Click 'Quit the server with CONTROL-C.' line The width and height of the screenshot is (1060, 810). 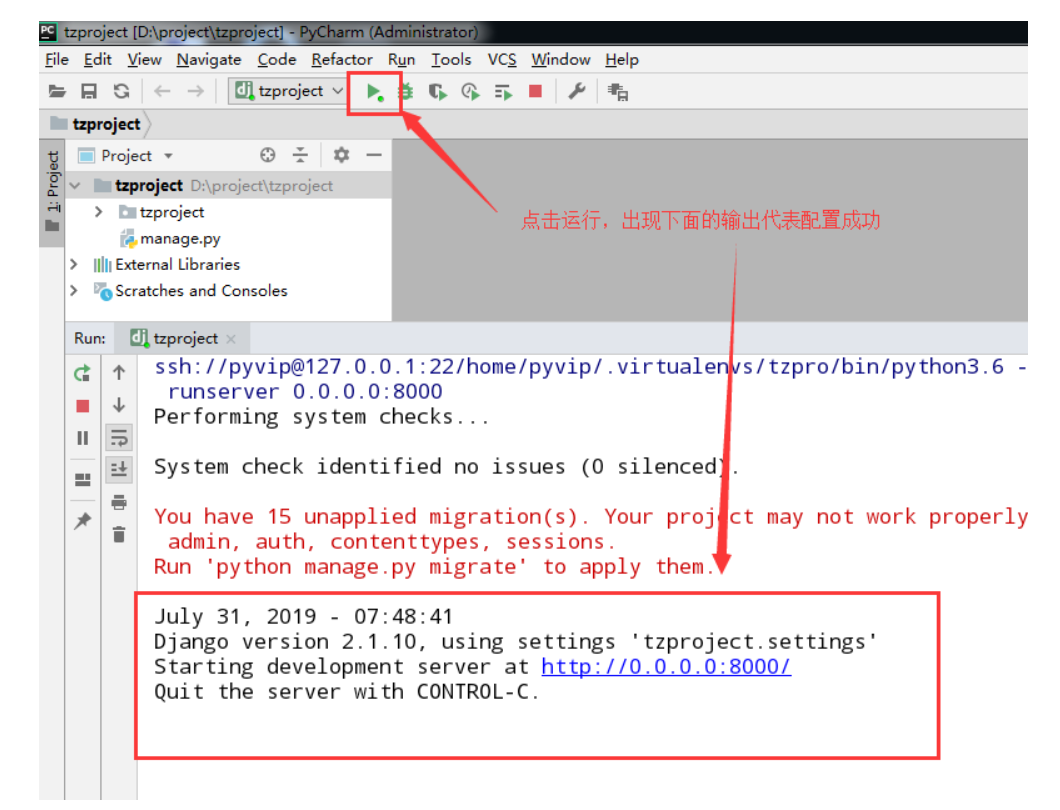click(x=346, y=692)
